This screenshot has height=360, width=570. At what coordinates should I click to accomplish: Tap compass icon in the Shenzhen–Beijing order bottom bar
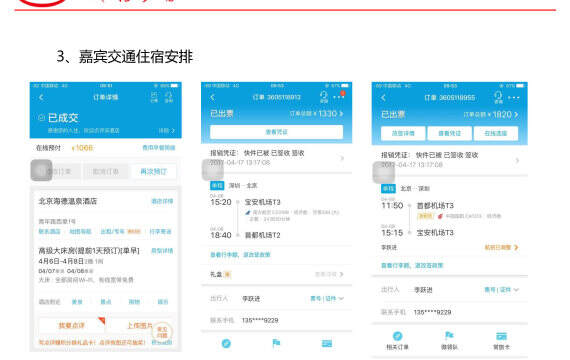click(x=226, y=343)
